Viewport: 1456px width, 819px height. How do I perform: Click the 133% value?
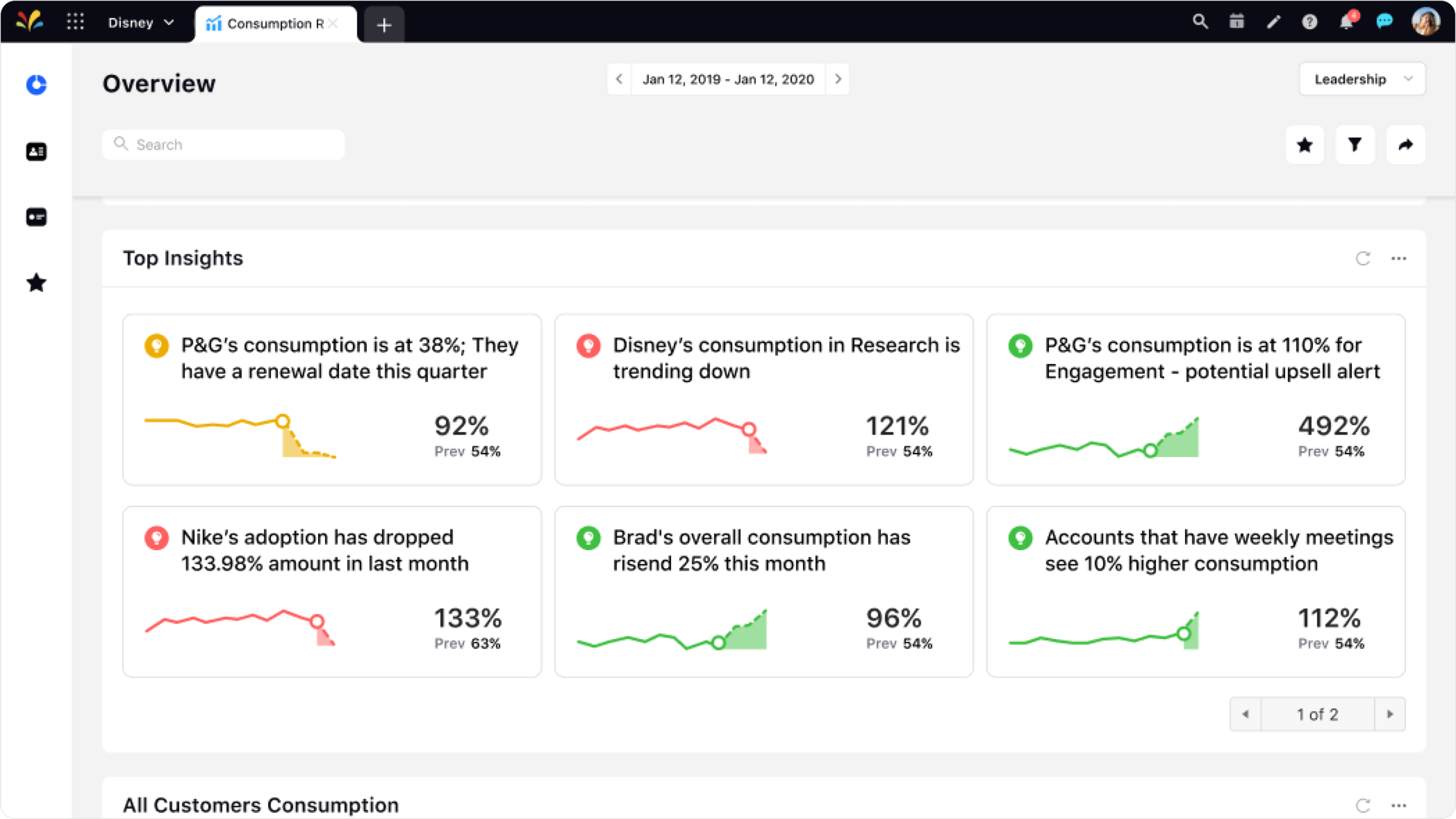(x=468, y=618)
